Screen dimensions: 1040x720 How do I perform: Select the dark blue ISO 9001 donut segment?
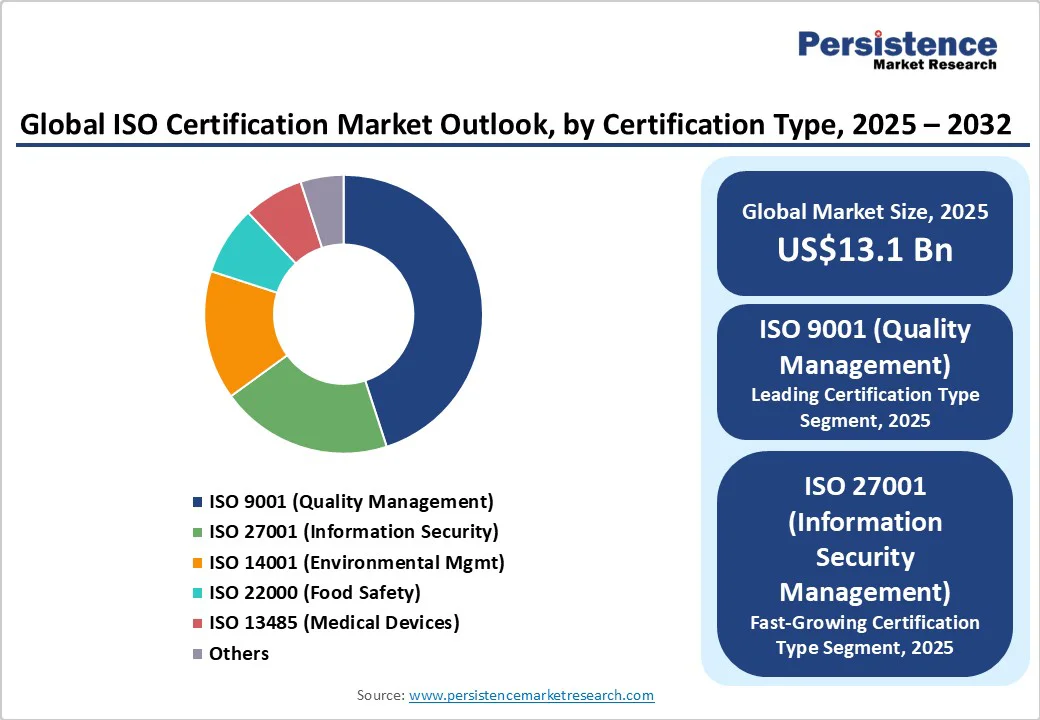tap(440, 300)
